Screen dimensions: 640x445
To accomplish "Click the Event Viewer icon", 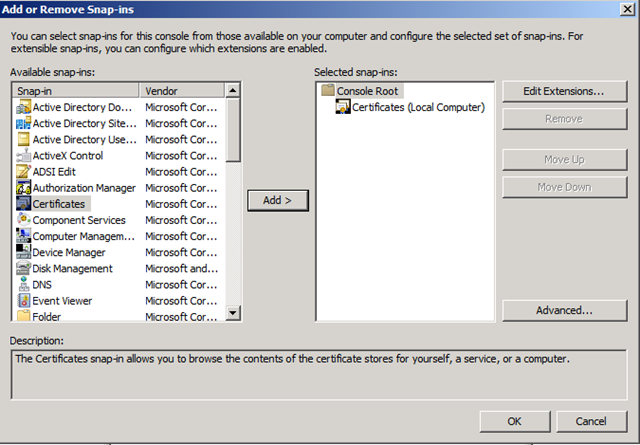I will 23,301.
